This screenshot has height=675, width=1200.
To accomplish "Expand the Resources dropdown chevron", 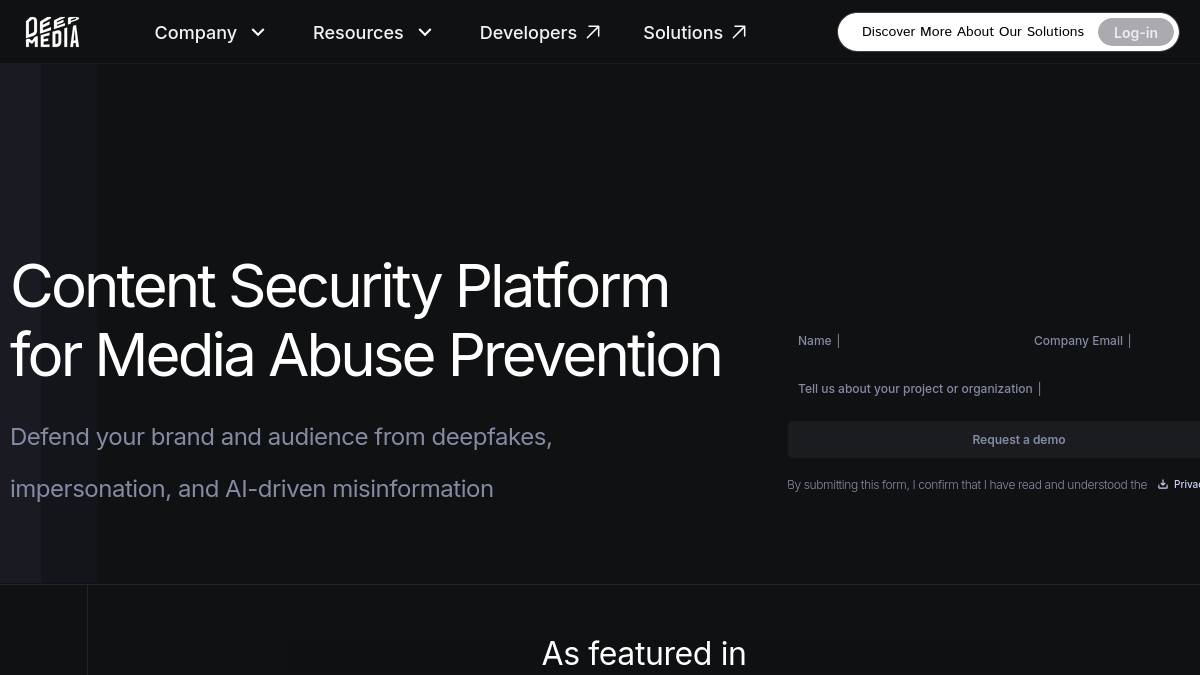I will pyautogui.click(x=425, y=32).
